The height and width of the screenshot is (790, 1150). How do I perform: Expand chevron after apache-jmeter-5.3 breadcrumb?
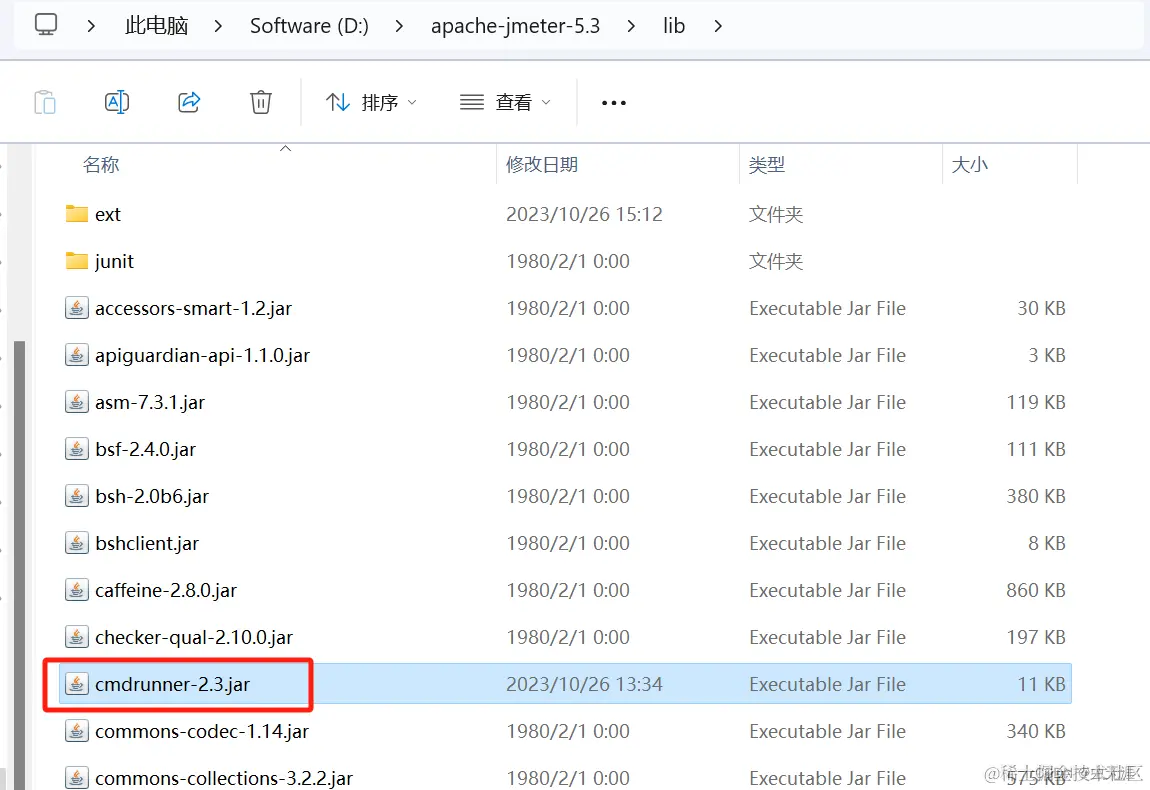pos(631,26)
